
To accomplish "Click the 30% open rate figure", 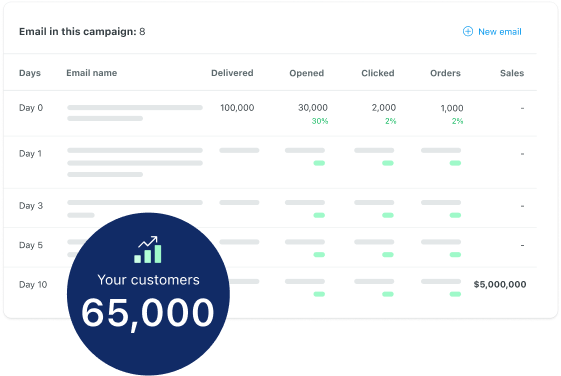I will coord(320,121).
